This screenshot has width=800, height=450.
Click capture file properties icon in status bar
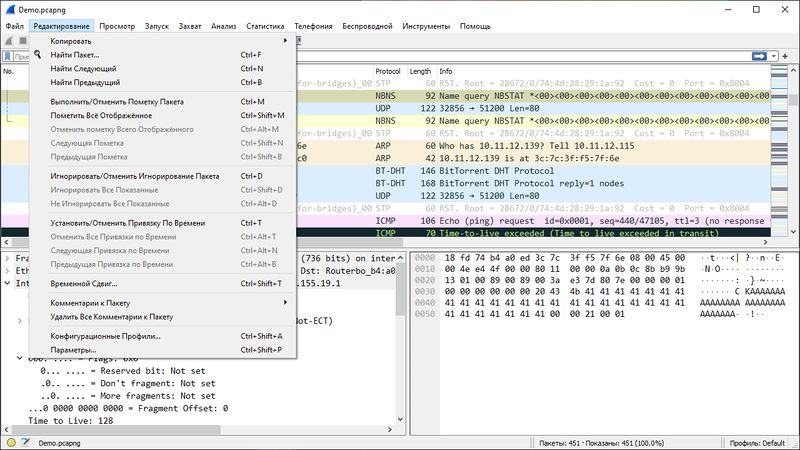26,442
